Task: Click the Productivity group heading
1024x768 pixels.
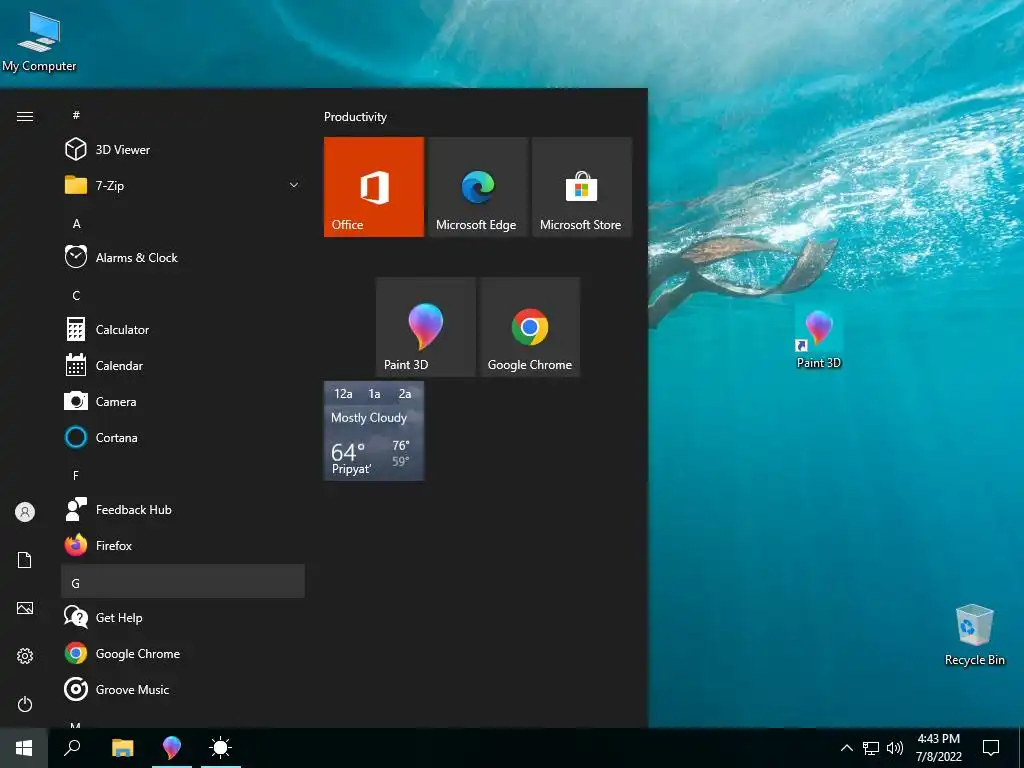Action: tap(355, 117)
